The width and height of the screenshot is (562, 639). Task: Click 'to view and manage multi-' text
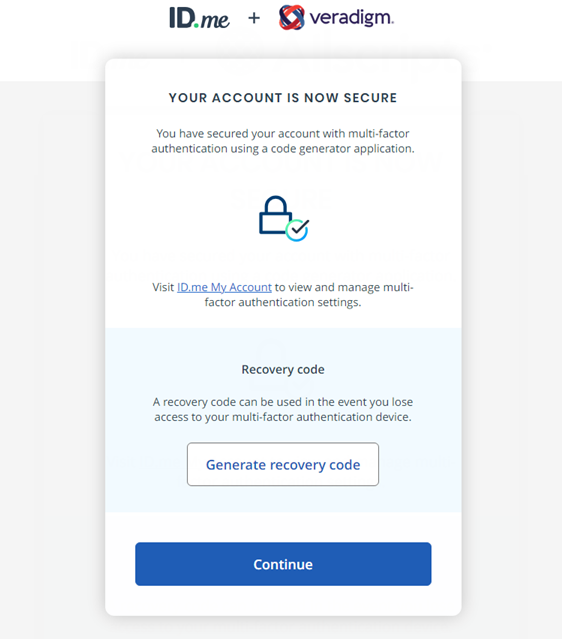(x=344, y=287)
